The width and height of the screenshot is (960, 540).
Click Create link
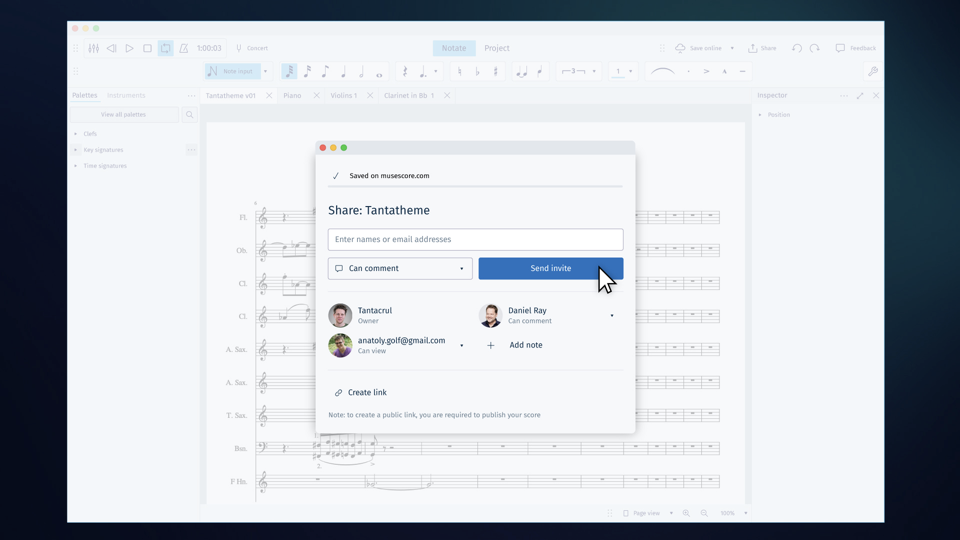361,392
